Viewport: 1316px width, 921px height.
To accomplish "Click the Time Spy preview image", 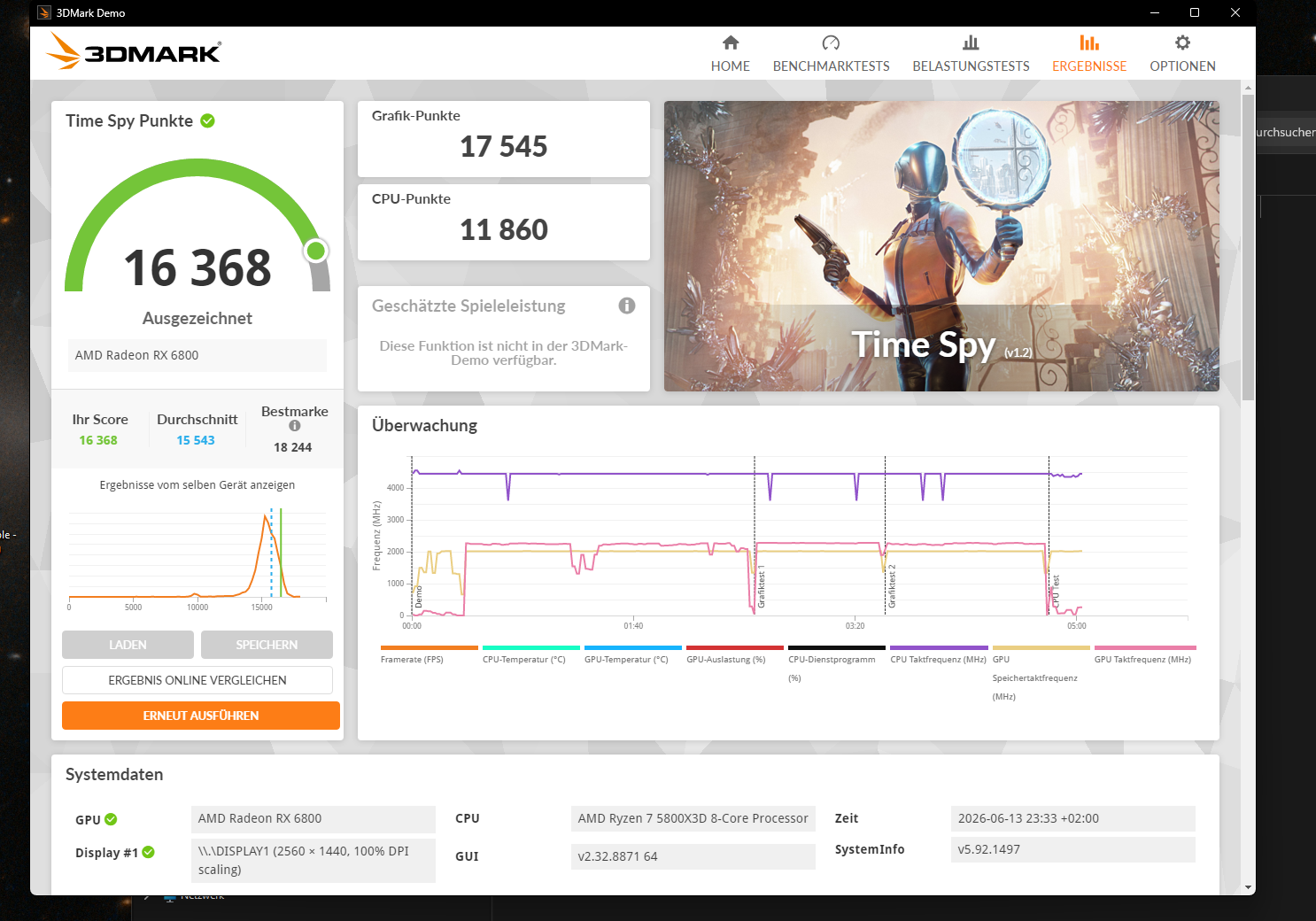I will 941,246.
